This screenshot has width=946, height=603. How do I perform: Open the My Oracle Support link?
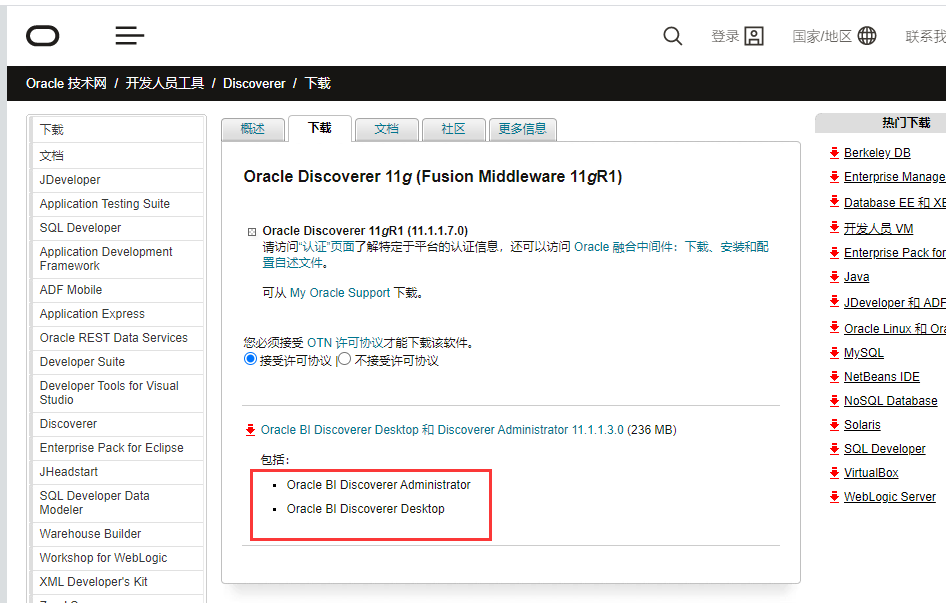click(340, 293)
